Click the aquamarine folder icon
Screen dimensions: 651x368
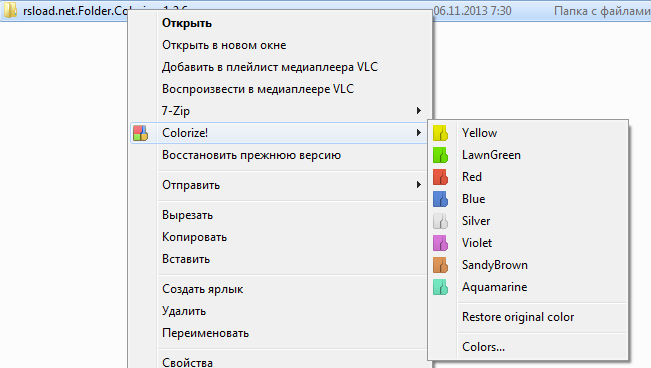440,287
